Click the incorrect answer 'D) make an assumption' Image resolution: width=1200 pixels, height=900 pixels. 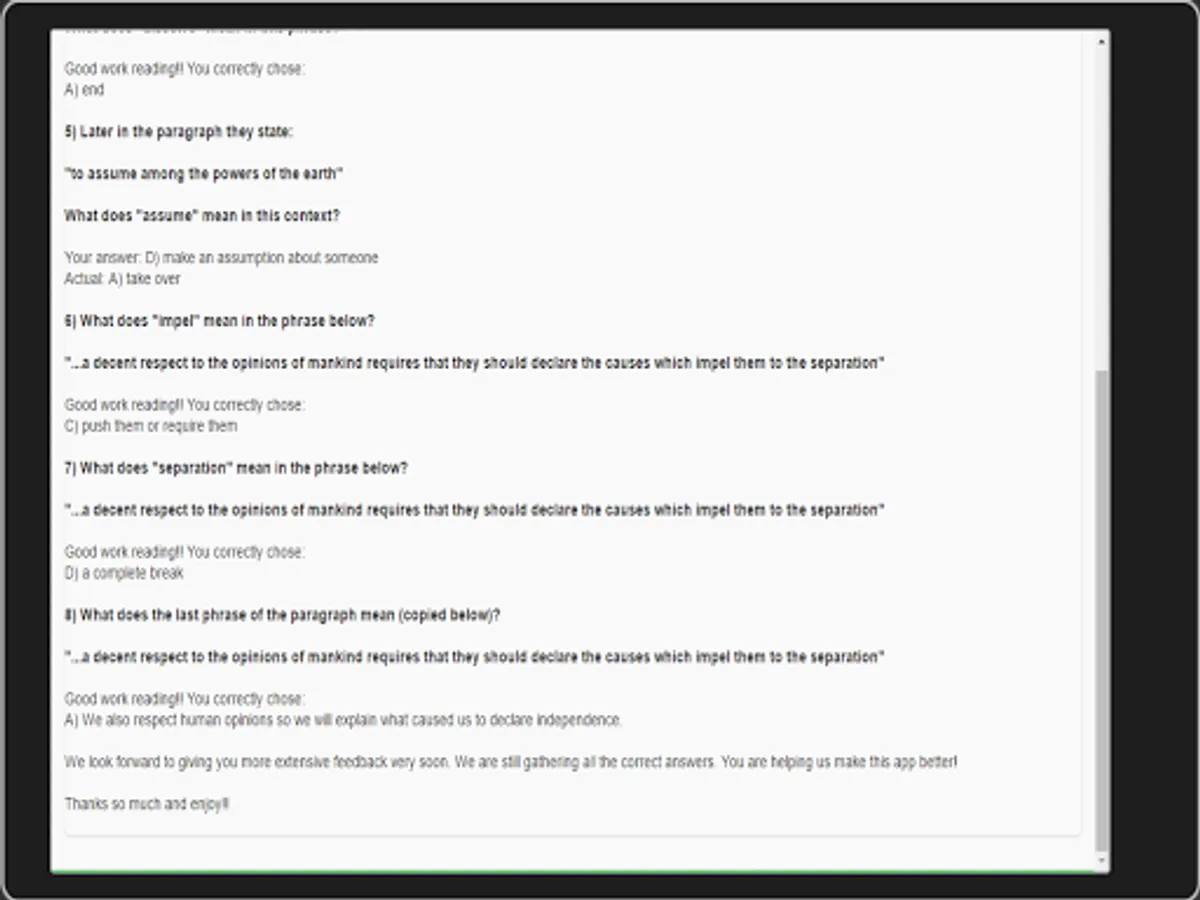[x=222, y=258]
